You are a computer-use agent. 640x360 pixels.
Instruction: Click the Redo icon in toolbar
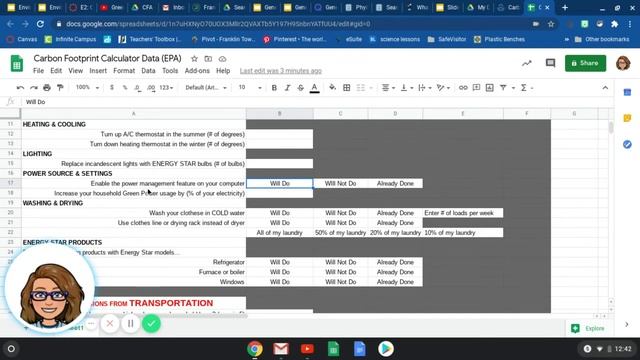33,88
